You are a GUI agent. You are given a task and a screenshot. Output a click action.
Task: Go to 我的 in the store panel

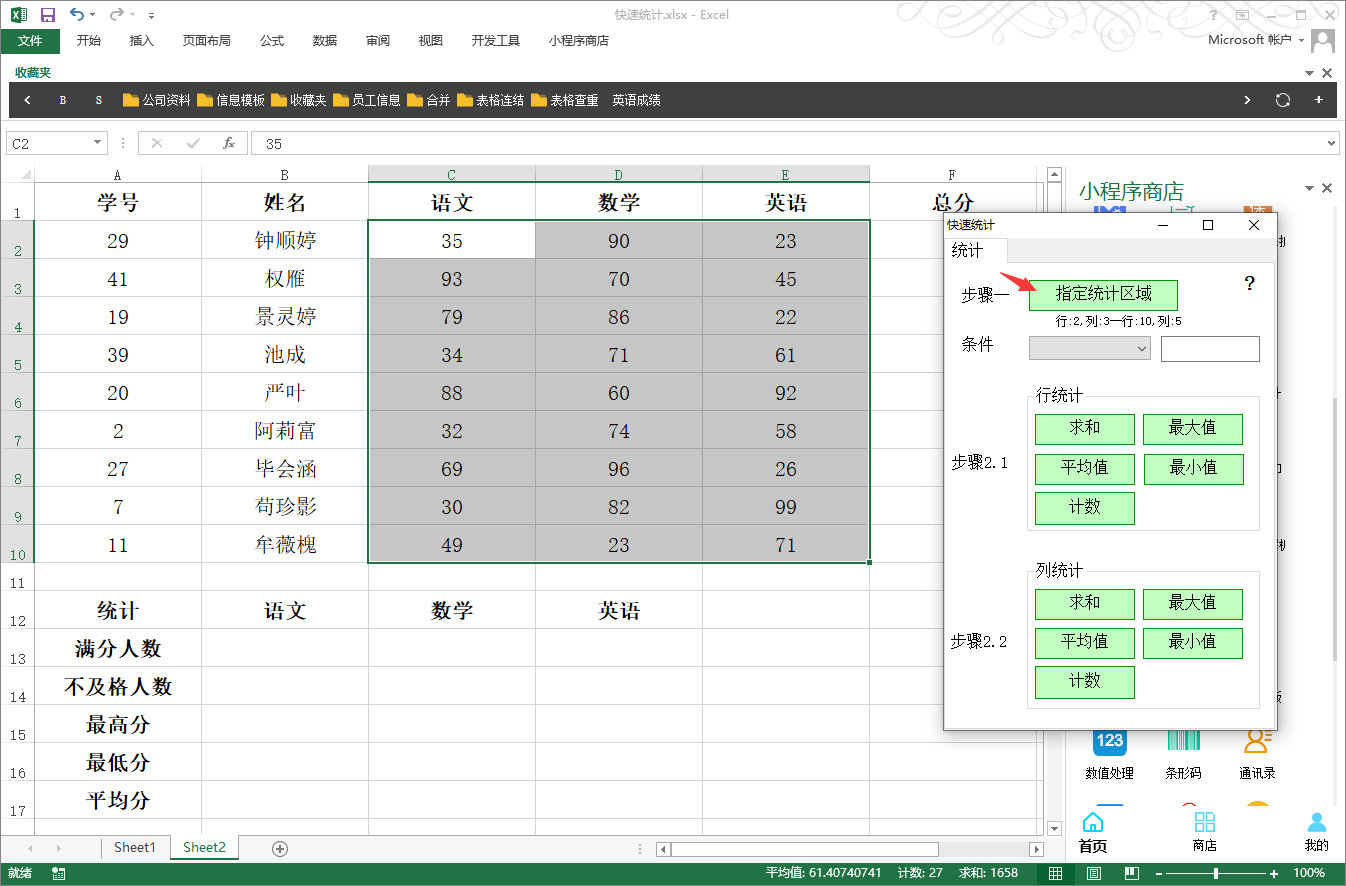(1317, 833)
